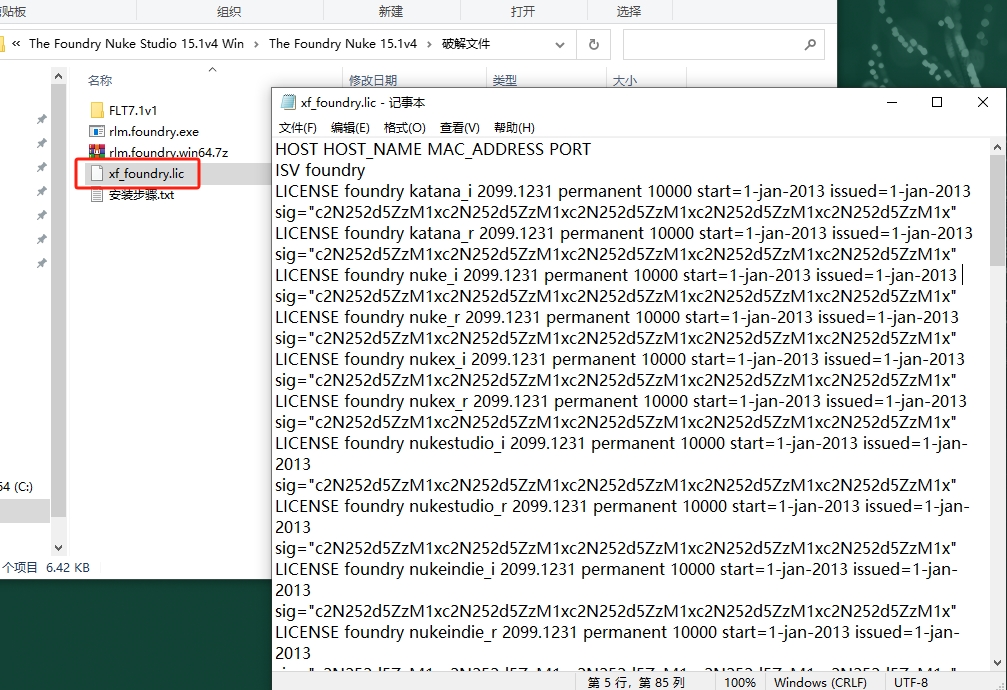Click the rlm.foundry.exe file name
The height and width of the screenshot is (690, 1007).
153,132
